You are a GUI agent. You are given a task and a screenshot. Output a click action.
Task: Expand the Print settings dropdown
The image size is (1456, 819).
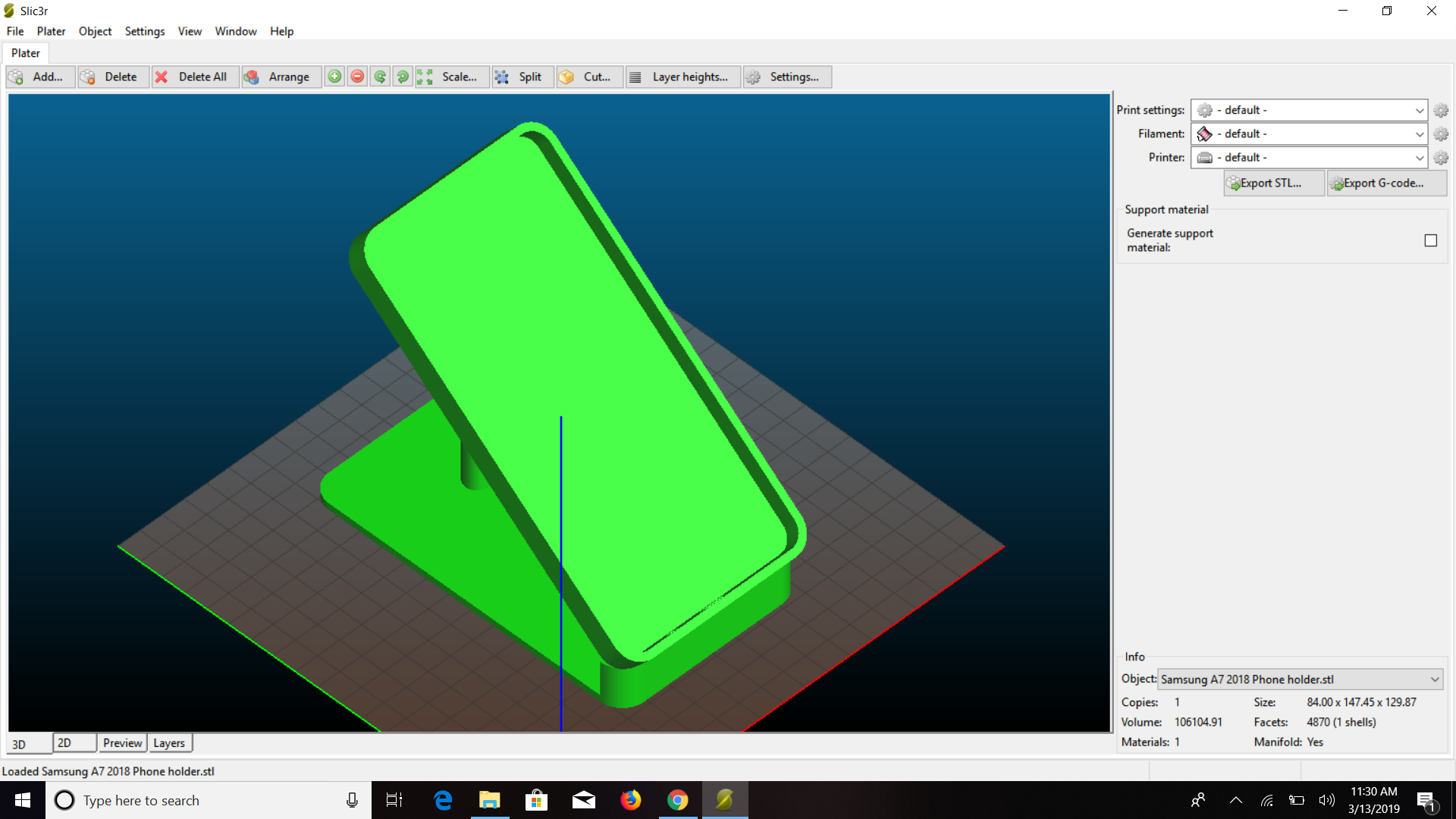coord(1419,111)
